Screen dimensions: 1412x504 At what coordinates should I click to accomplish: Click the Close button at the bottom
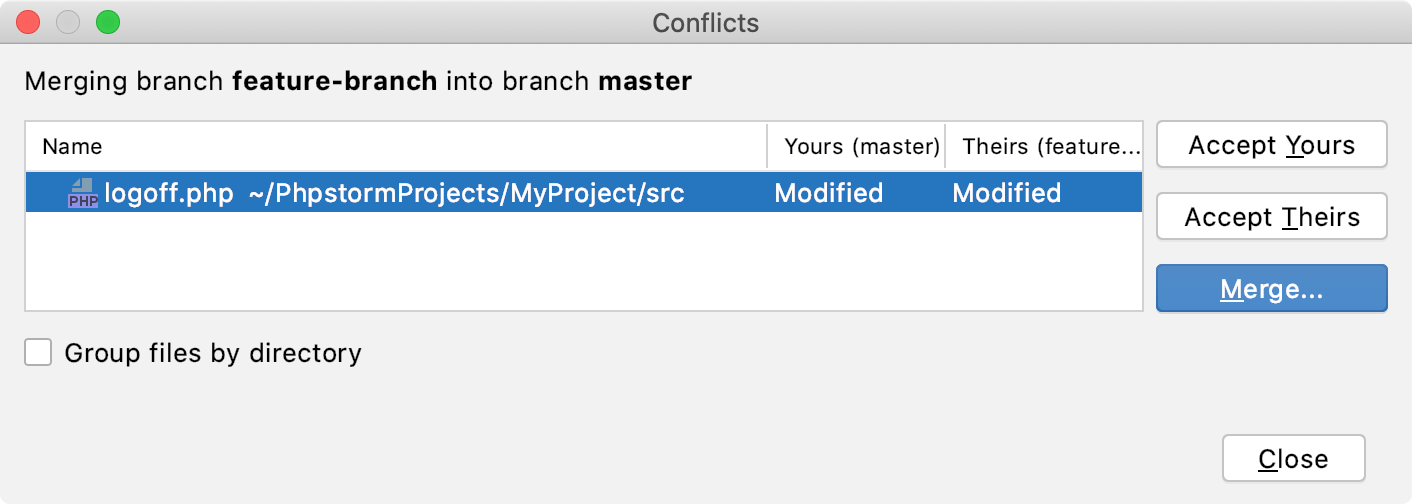[1293, 459]
